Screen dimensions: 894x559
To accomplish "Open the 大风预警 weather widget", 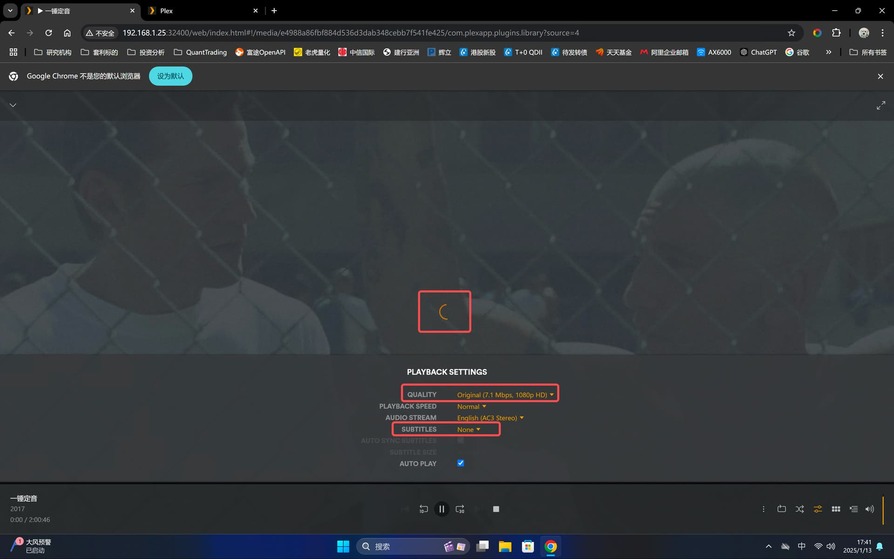I will 31,546.
